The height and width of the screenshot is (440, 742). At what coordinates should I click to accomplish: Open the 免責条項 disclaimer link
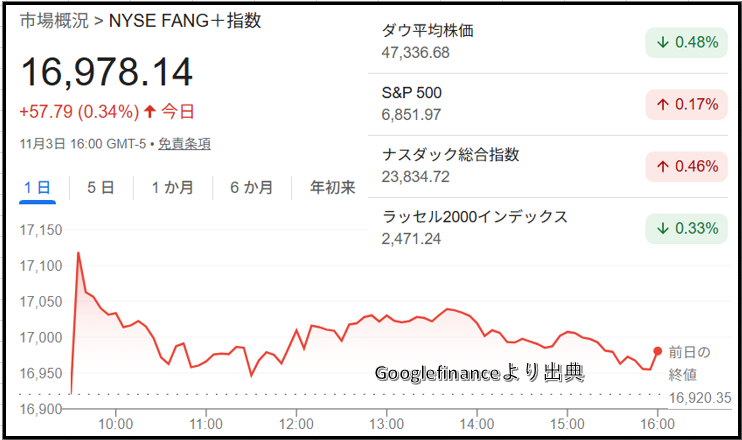click(184, 144)
